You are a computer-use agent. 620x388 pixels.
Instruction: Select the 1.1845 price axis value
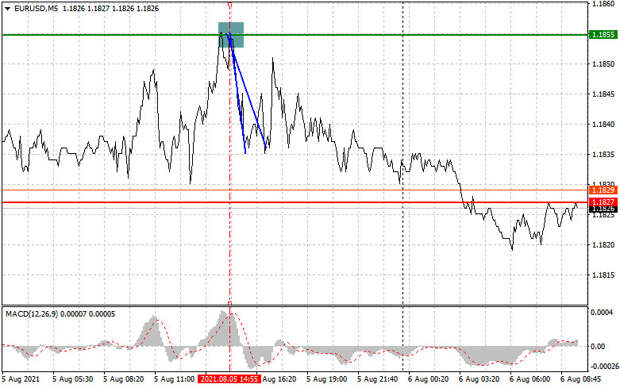pyautogui.click(x=603, y=94)
